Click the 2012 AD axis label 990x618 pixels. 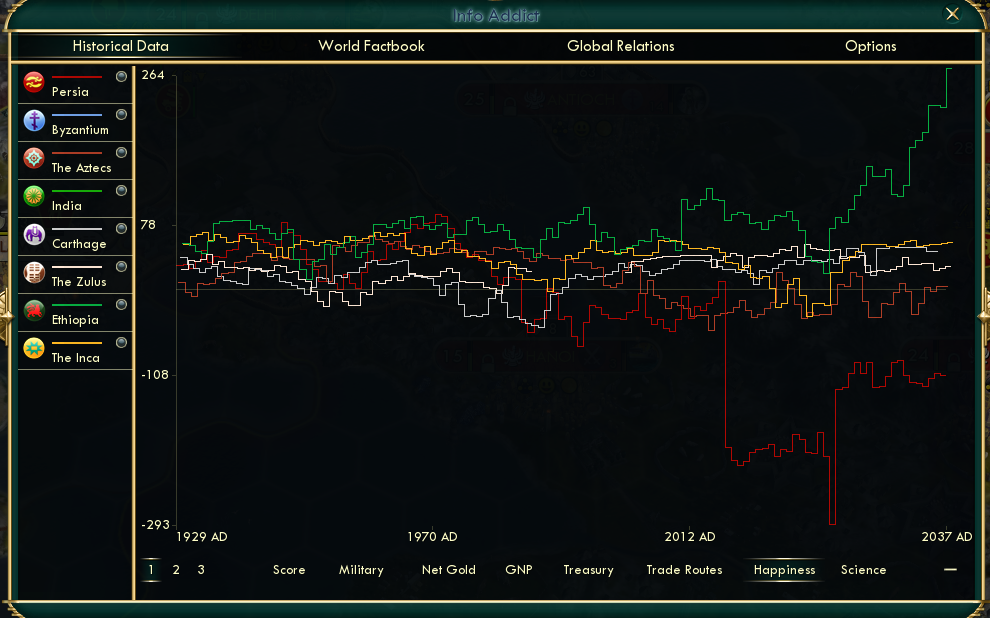click(689, 537)
